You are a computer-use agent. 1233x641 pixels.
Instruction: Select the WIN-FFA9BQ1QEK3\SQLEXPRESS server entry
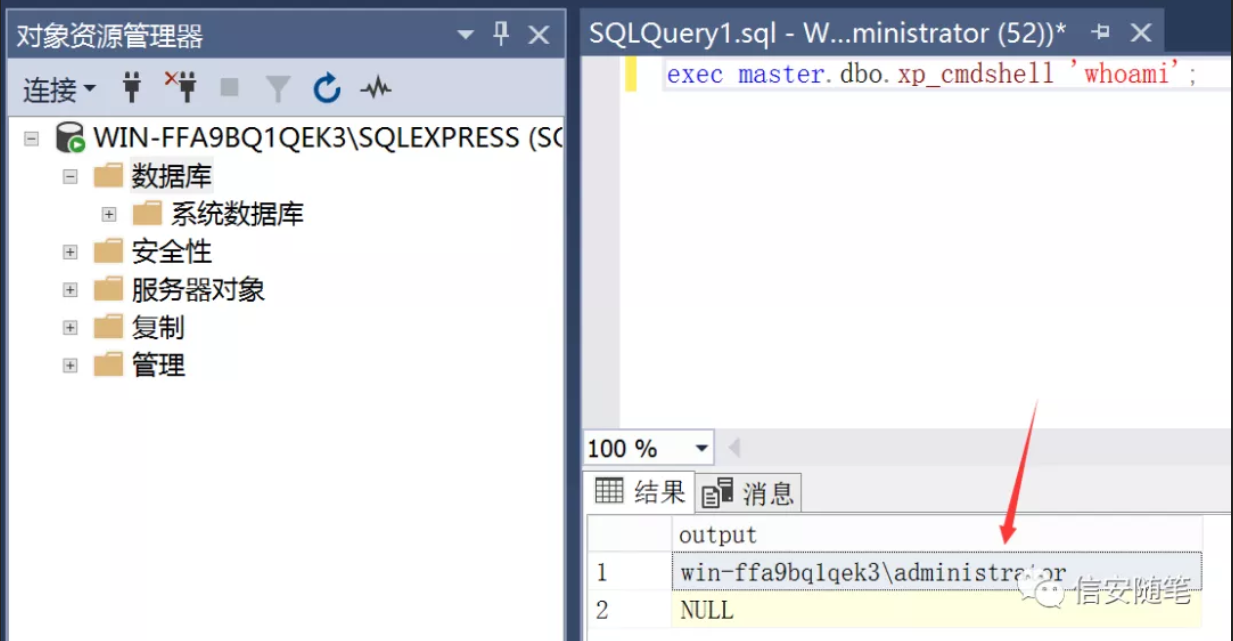point(327,137)
